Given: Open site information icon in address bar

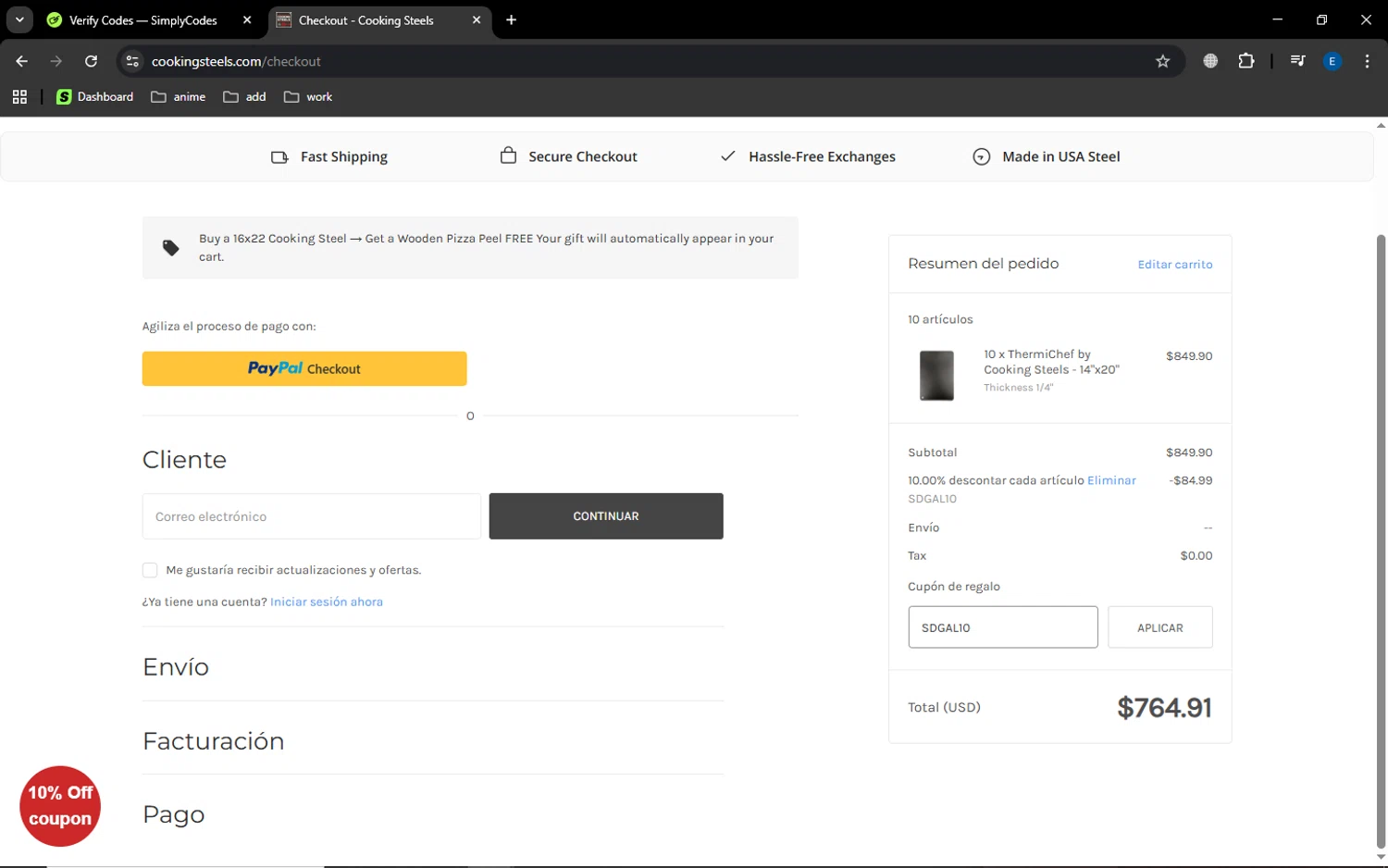Looking at the screenshot, I should click(x=132, y=61).
